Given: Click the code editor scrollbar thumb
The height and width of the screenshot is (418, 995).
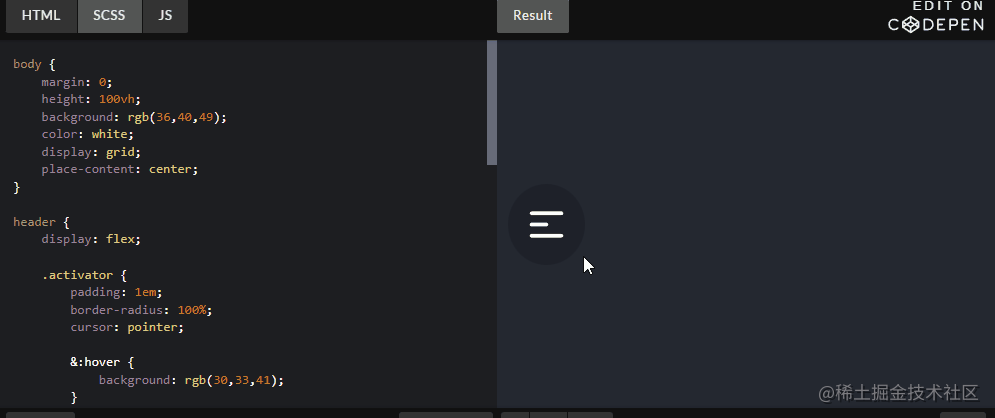Looking at the screenshot, I should (492, 103).
